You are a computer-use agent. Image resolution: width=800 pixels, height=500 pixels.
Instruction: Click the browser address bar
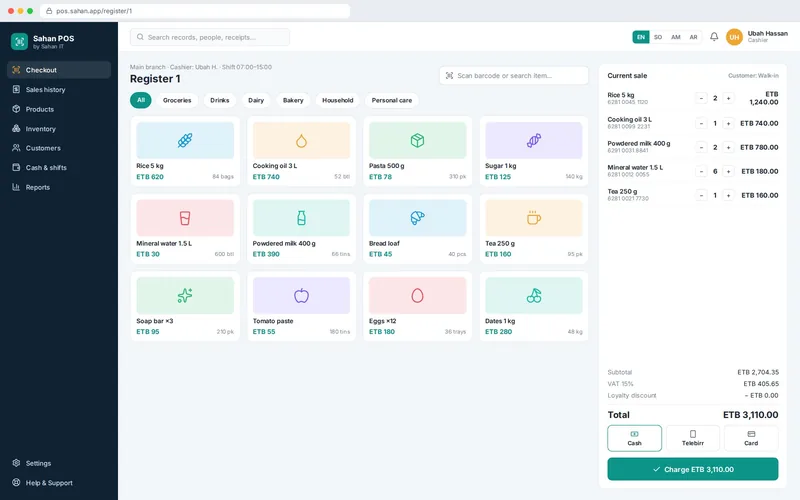click(x=195, y=11)
